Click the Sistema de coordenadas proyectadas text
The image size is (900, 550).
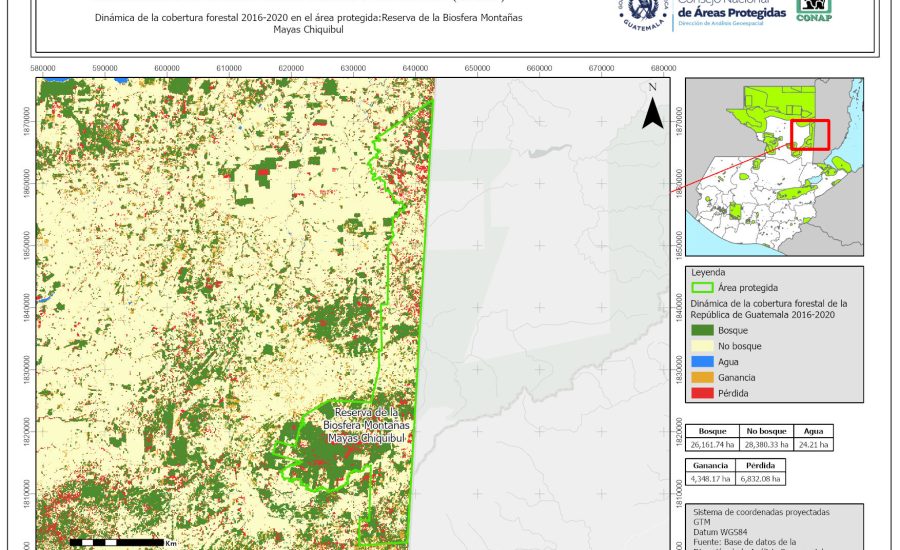[761, 511]
